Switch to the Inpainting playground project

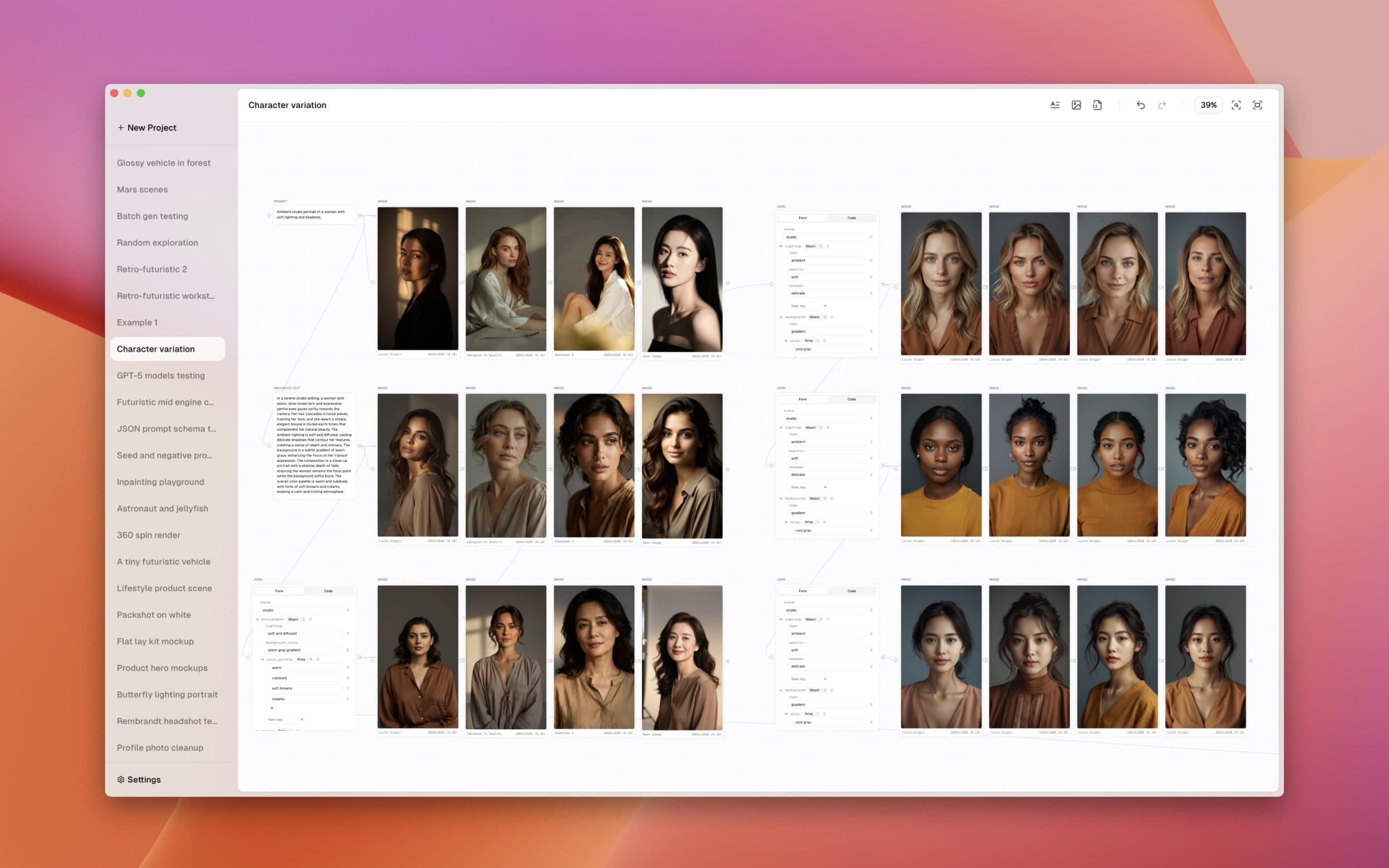160,482
